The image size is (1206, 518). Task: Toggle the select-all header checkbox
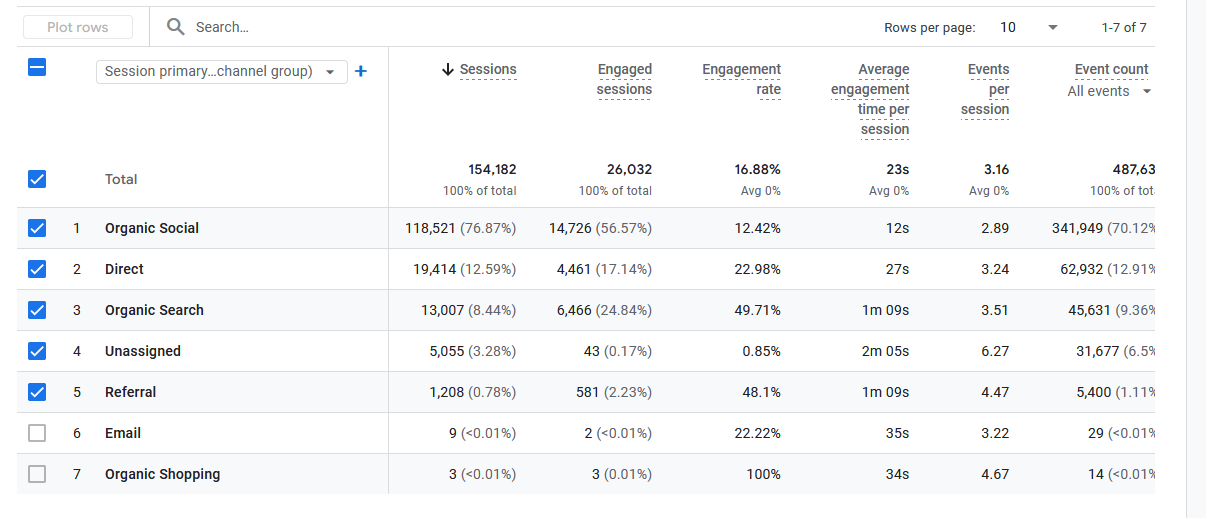point(37,68)
